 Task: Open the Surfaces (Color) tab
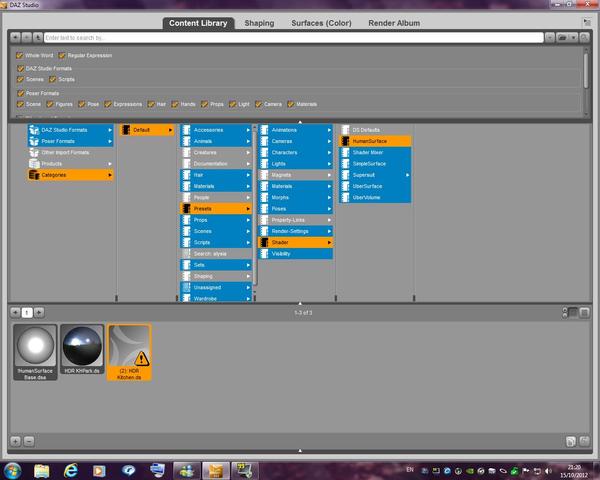(321, 23)
